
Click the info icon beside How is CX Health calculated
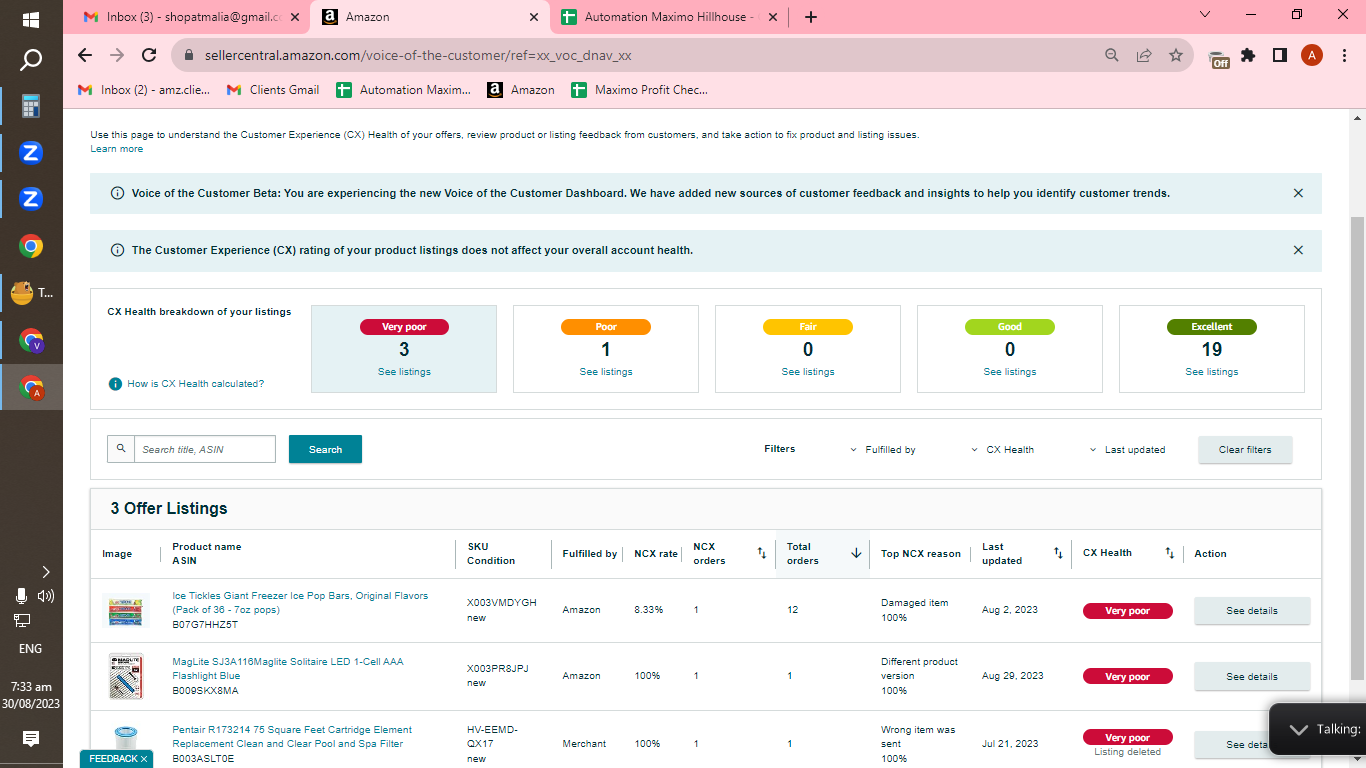coord(115,384)
